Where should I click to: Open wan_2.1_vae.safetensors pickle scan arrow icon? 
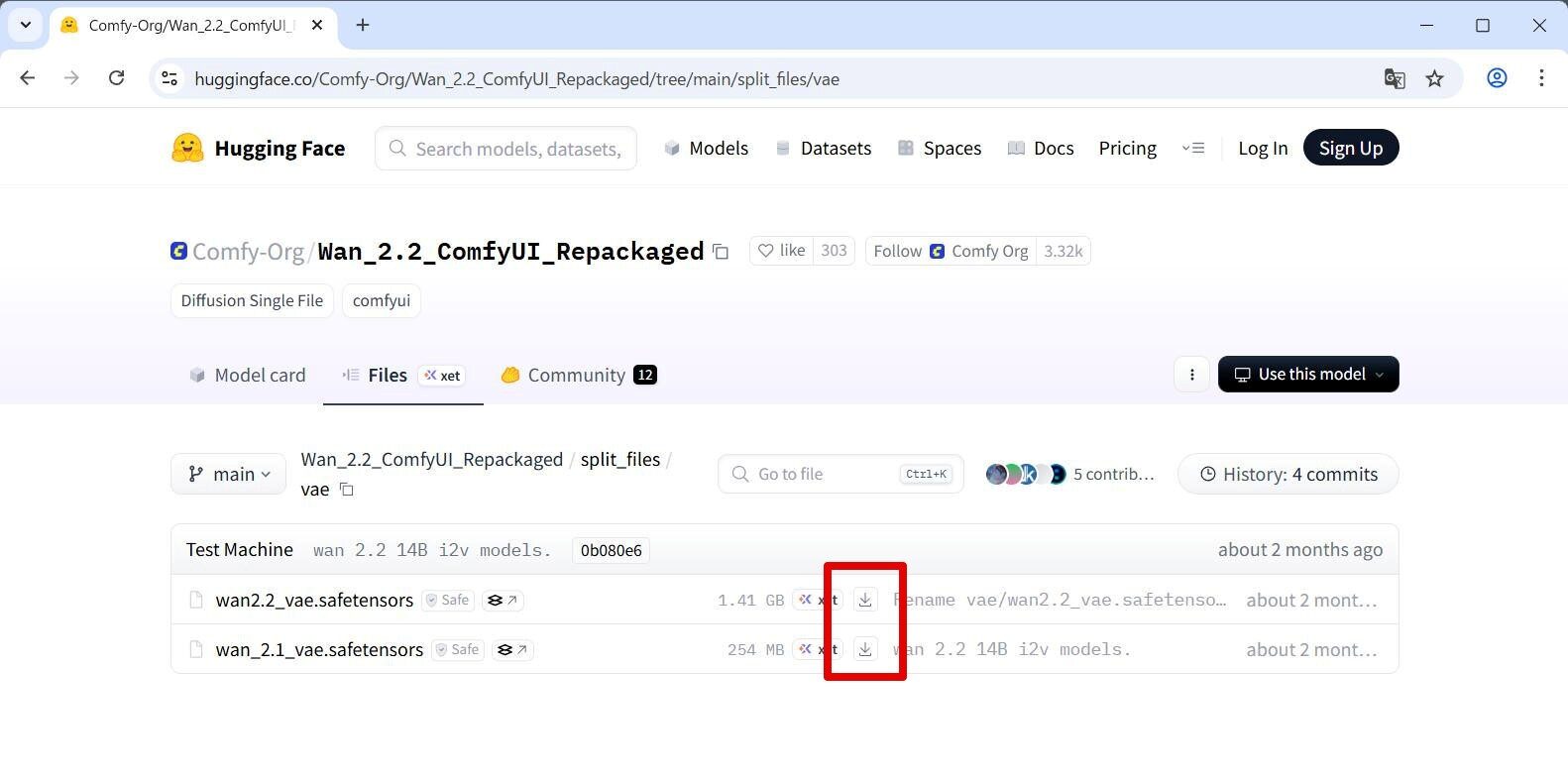[x=512, y=649]
